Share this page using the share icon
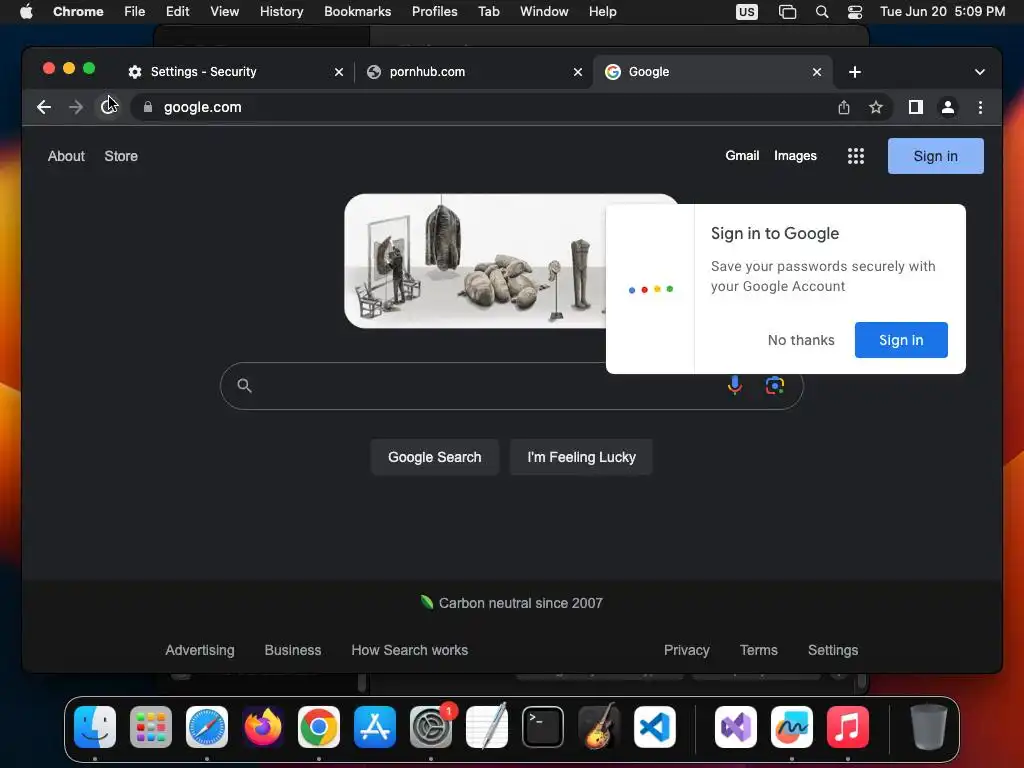This screenshot has height=768, width=1024. click(844, 107)
